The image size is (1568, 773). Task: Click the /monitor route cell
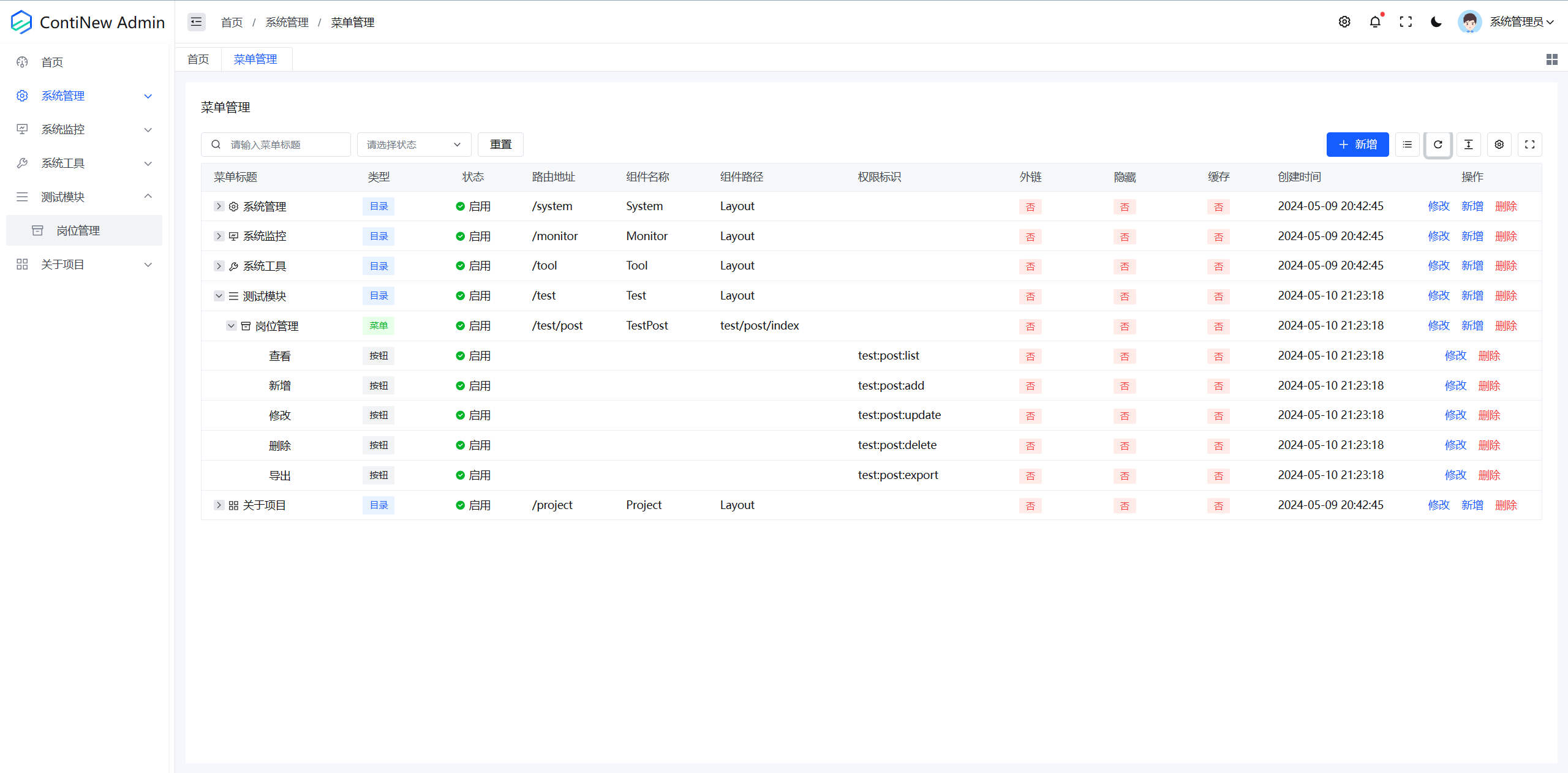(x=555, y=236)
